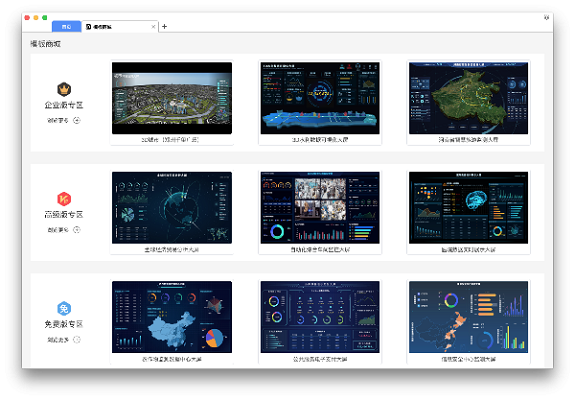575x400 pixels.
Task: Open the Henan province map template thumbnail
Action: 468,98
